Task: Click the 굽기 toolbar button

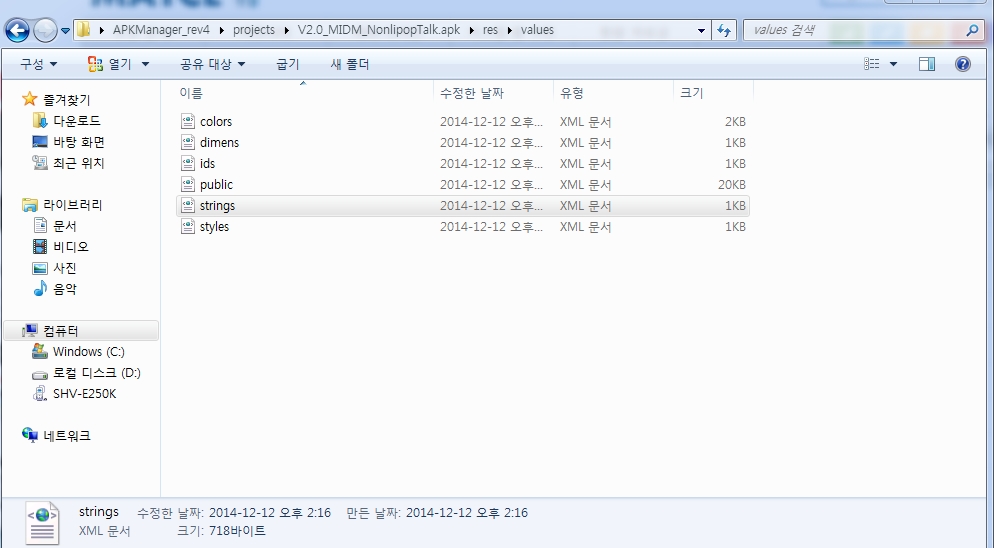Action: click(287, 64)
